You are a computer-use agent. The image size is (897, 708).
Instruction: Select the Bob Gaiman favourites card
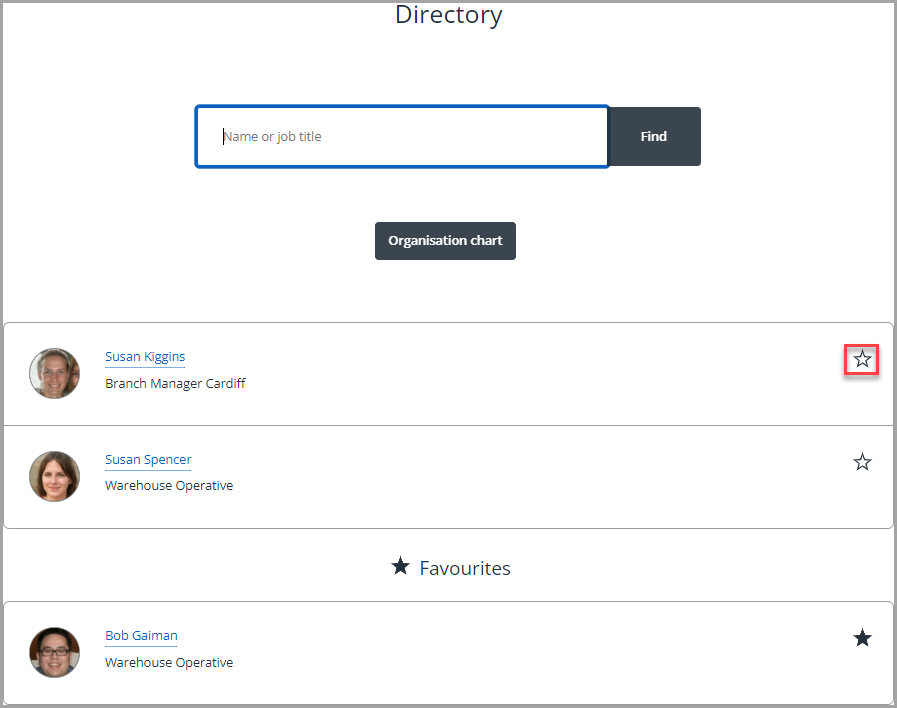coord(448,653)
